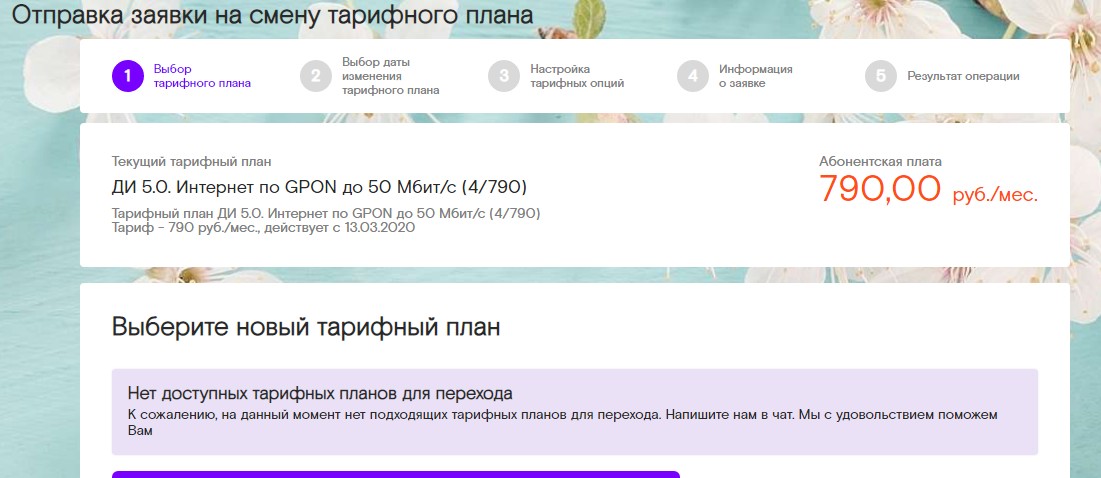Screen dimensions: 1101x478
Task: Click 'Тариф - 790 руб./мес., действует с 13.03.2020'
Action: (263, 227)
